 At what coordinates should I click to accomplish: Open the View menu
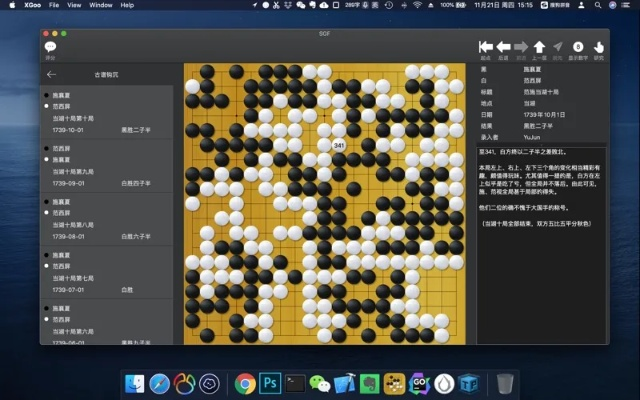74,5
